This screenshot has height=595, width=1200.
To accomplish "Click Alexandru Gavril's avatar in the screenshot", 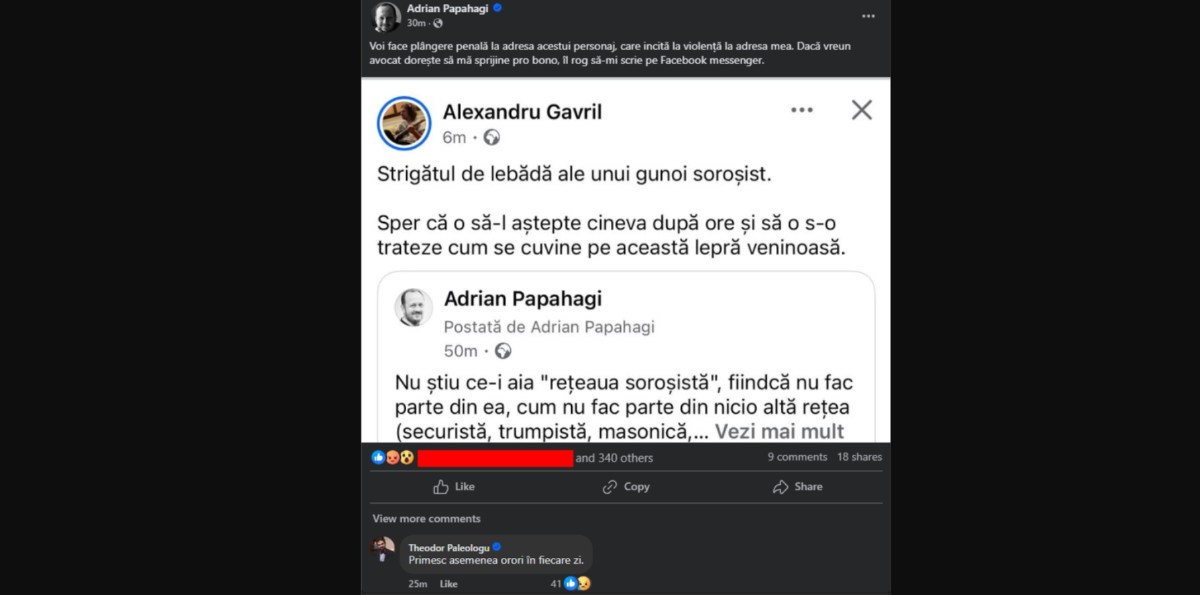I will coord(404,124).
